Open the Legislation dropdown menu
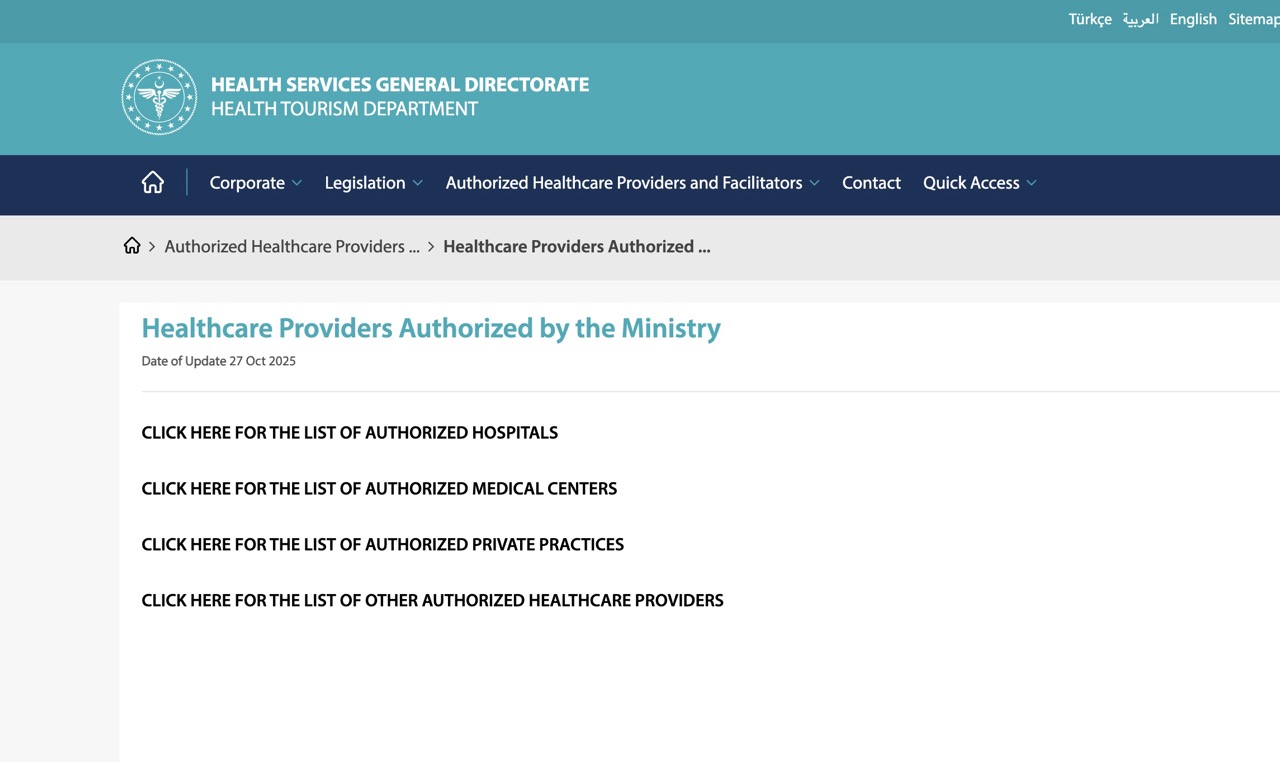 pos(373,183)
